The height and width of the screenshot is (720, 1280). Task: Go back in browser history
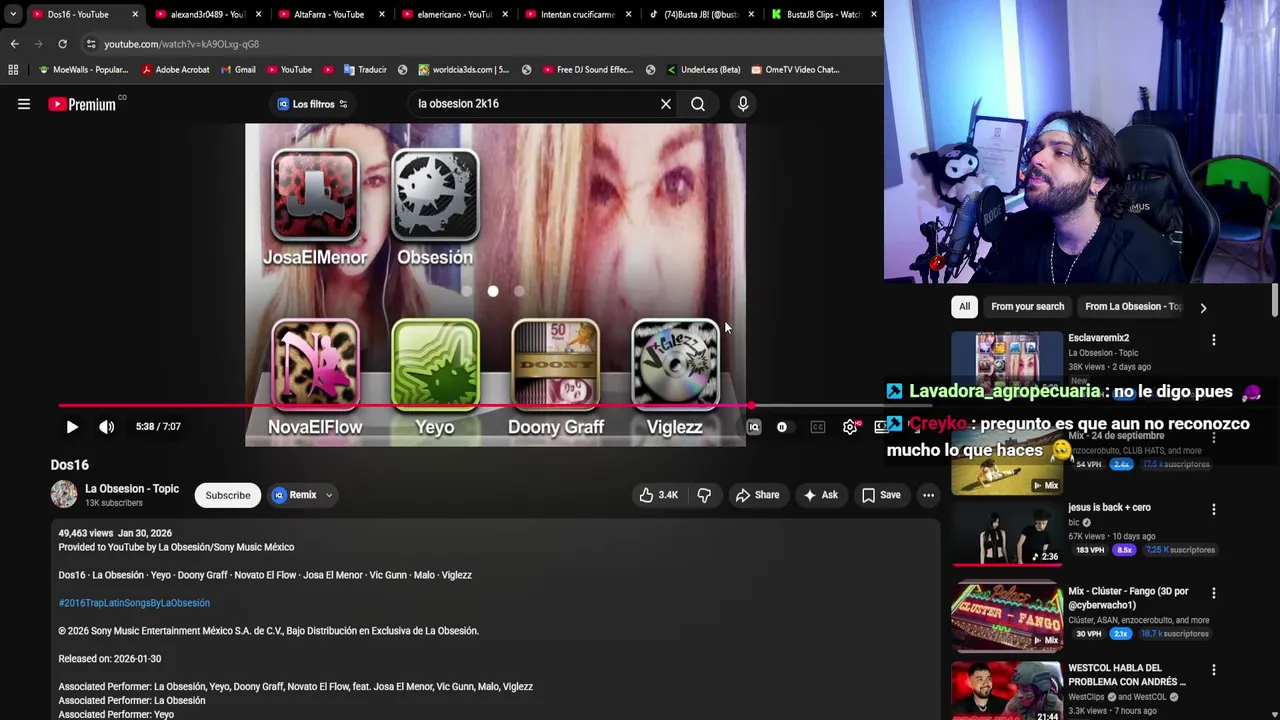point(14,44)
